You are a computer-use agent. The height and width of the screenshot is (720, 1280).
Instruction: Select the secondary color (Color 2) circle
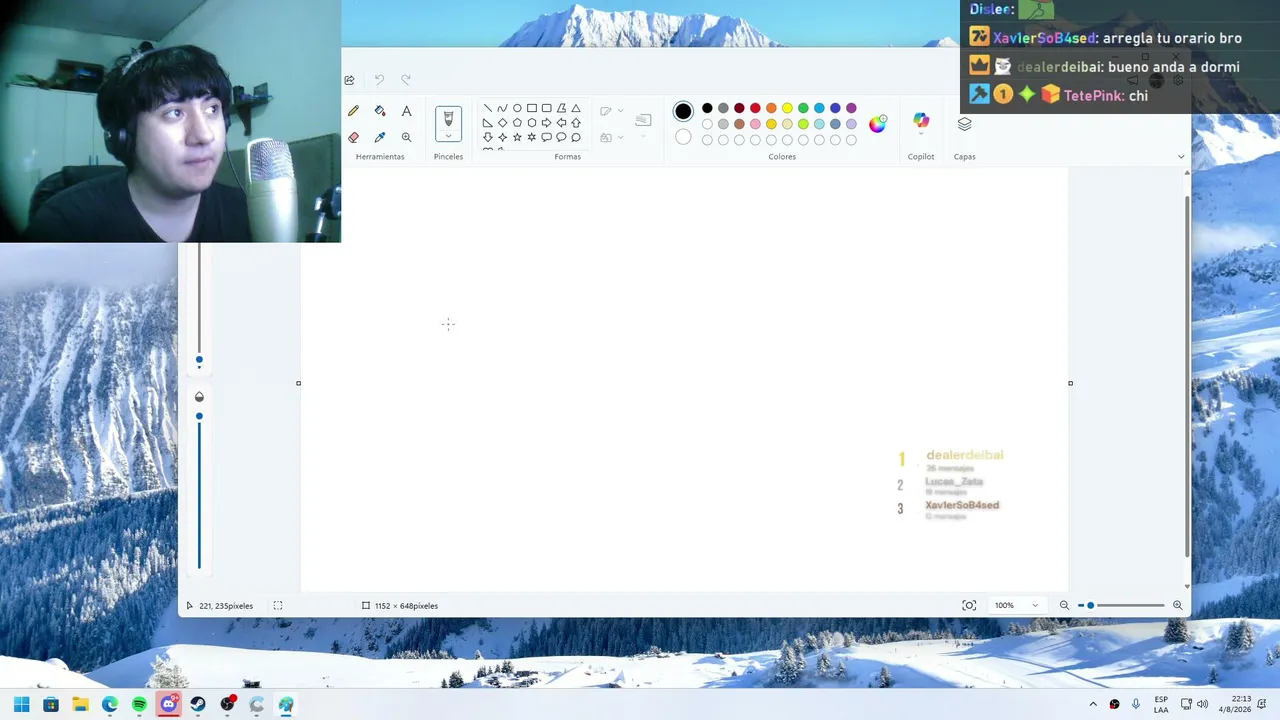[x=683, y=137]
